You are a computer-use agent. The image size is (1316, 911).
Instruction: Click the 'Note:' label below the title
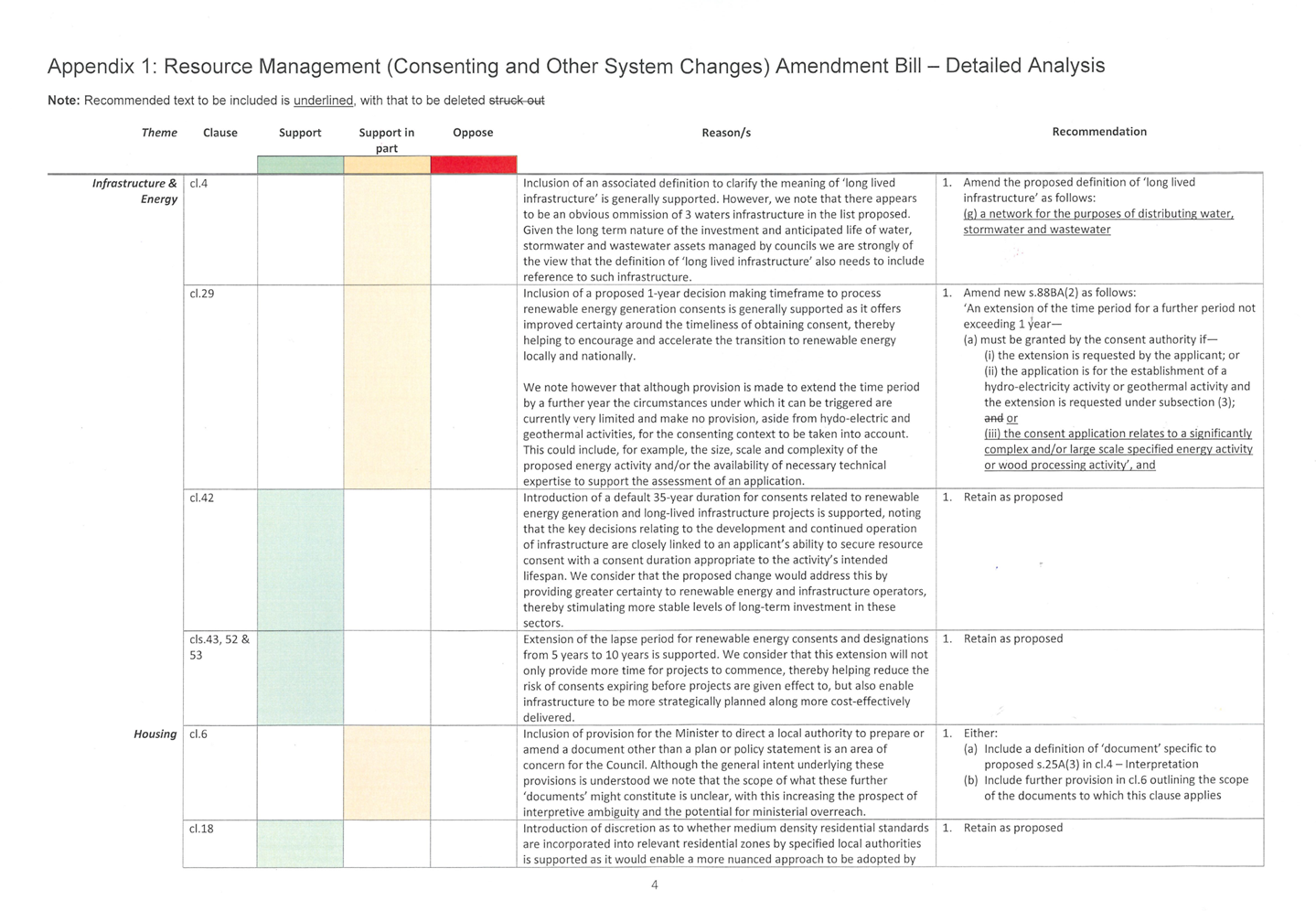coord(64,101)
